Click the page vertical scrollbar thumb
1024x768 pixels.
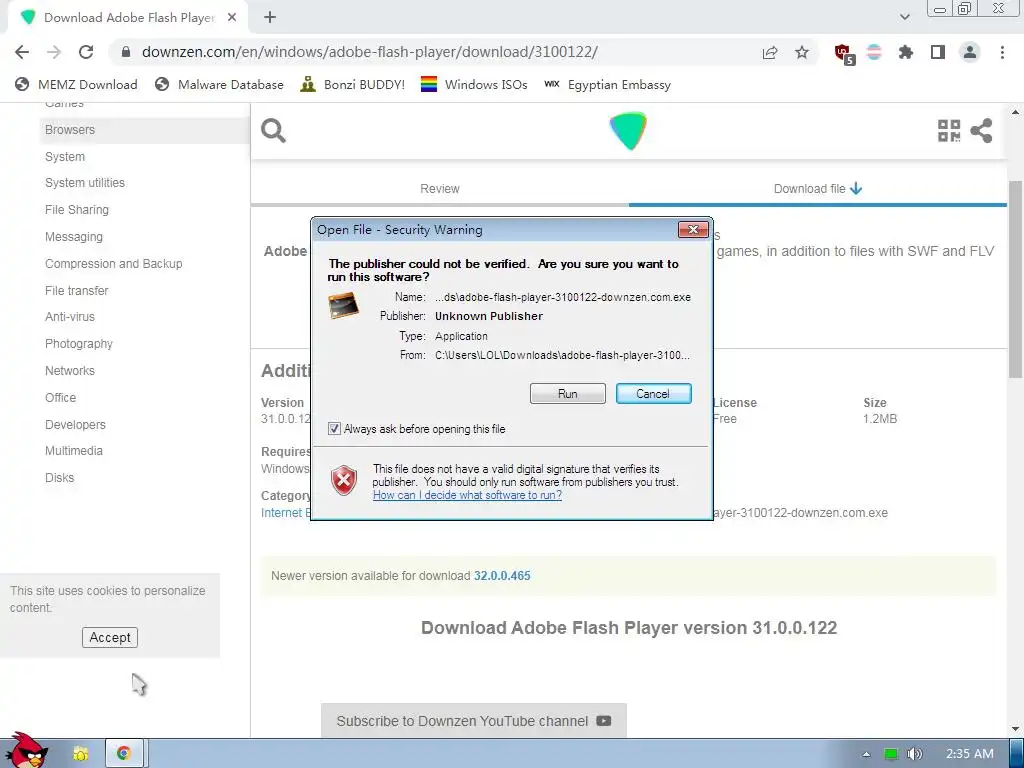point(1015,278)
